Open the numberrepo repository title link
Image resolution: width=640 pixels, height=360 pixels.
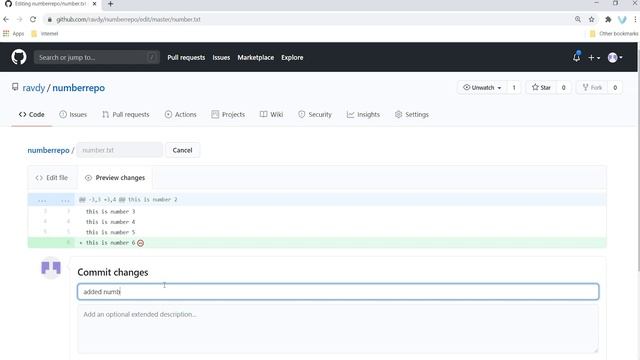coord(78,88)
